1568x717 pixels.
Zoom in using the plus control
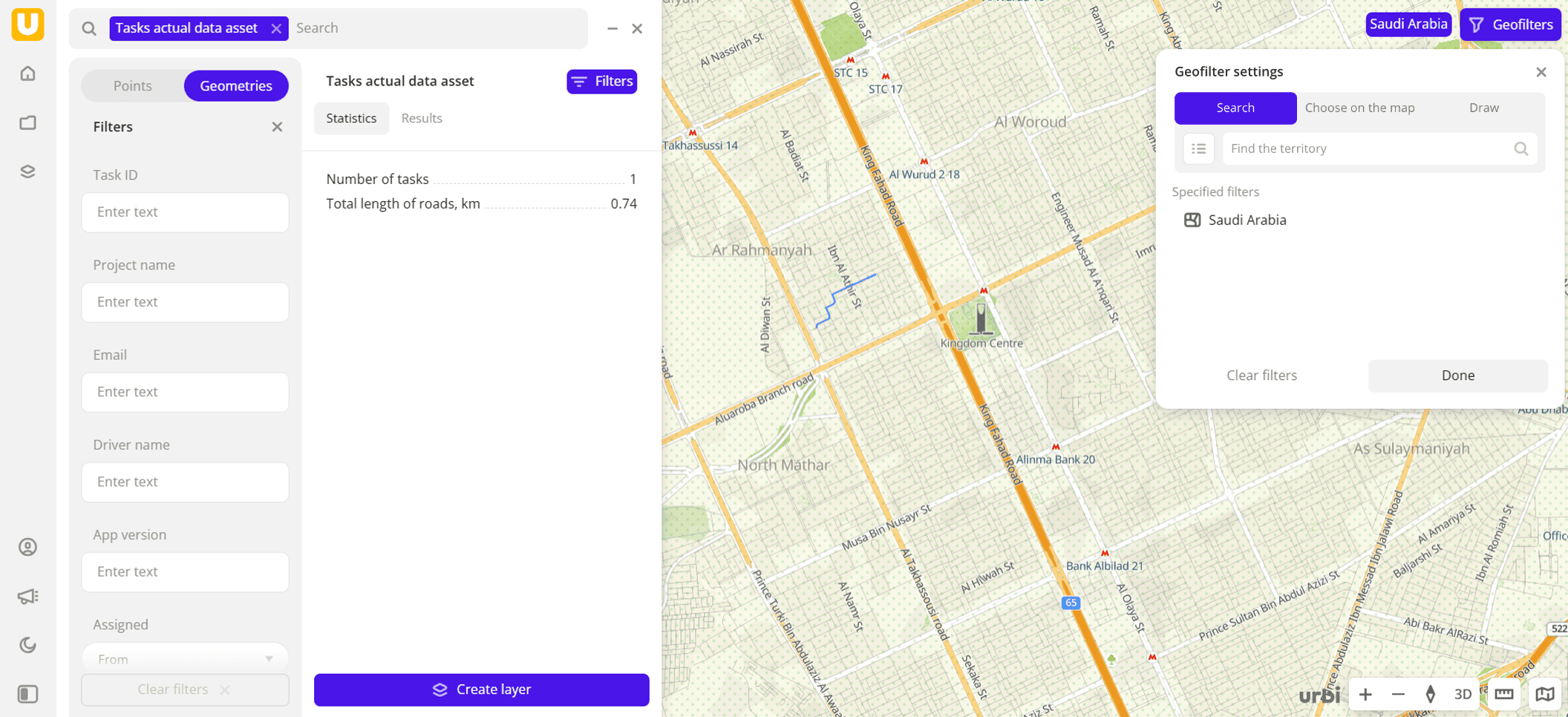point(1365,694)
